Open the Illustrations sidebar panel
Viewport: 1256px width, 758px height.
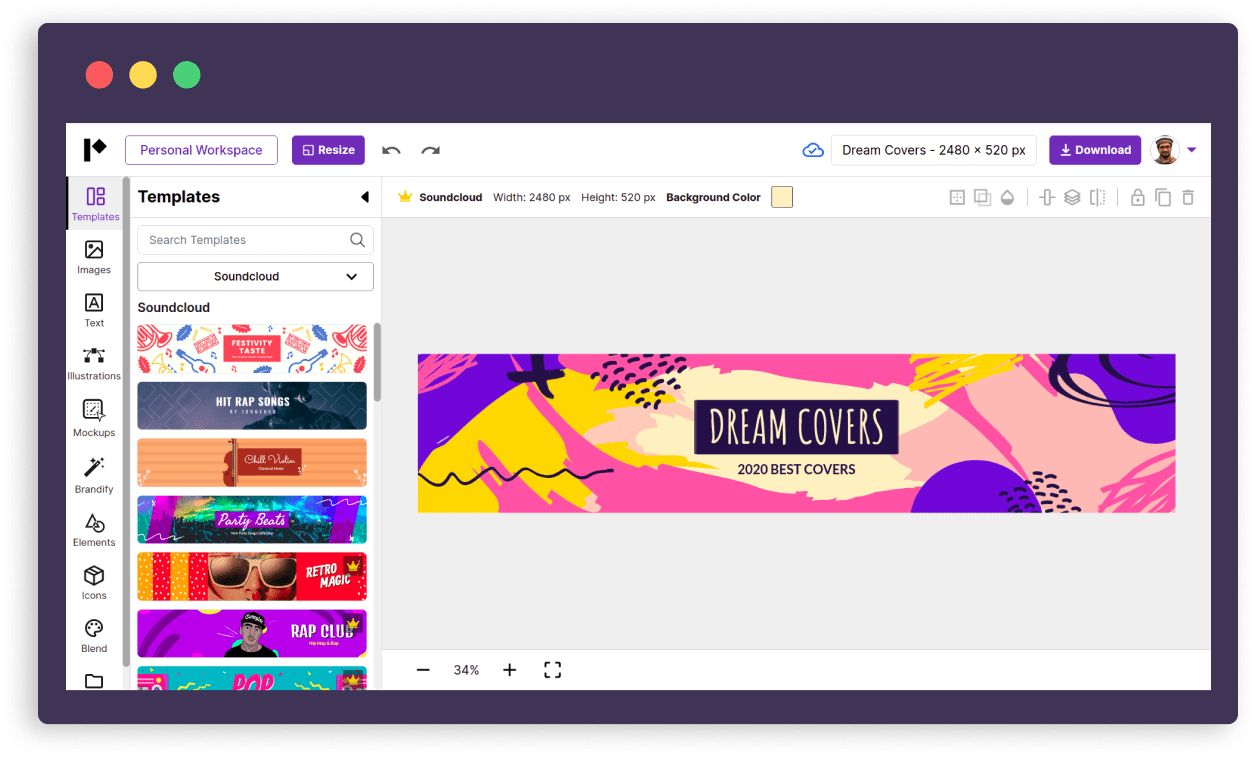pos(93,364)
